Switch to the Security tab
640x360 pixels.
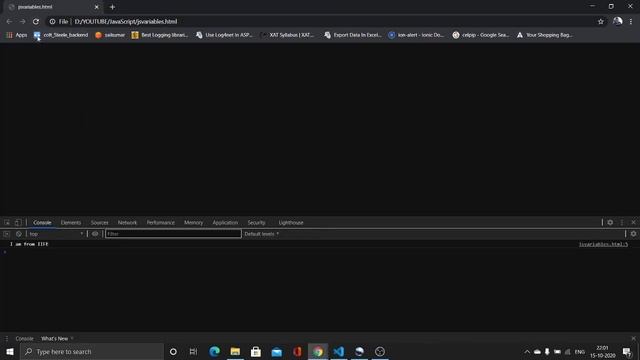coord(256,222)
